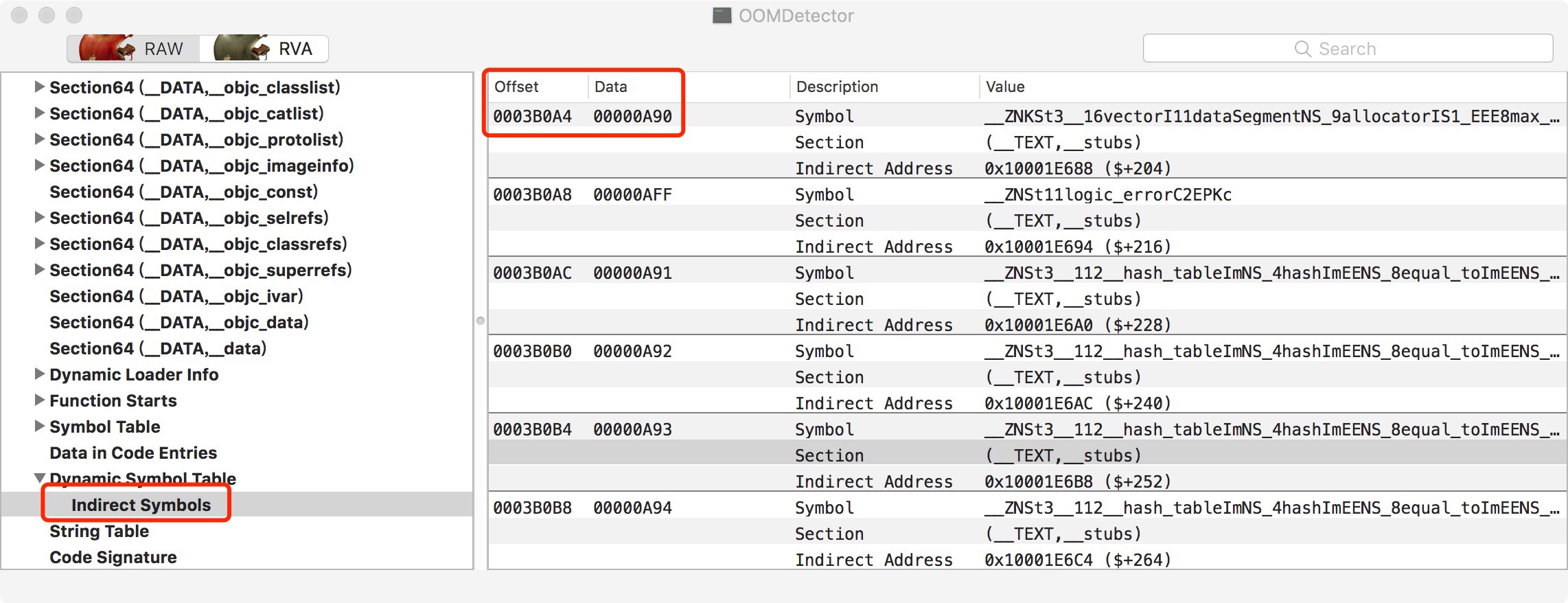Switch to RAW address mode
Image resolution: width=1568 pixels, height=603 pixels.
[133, 49]
